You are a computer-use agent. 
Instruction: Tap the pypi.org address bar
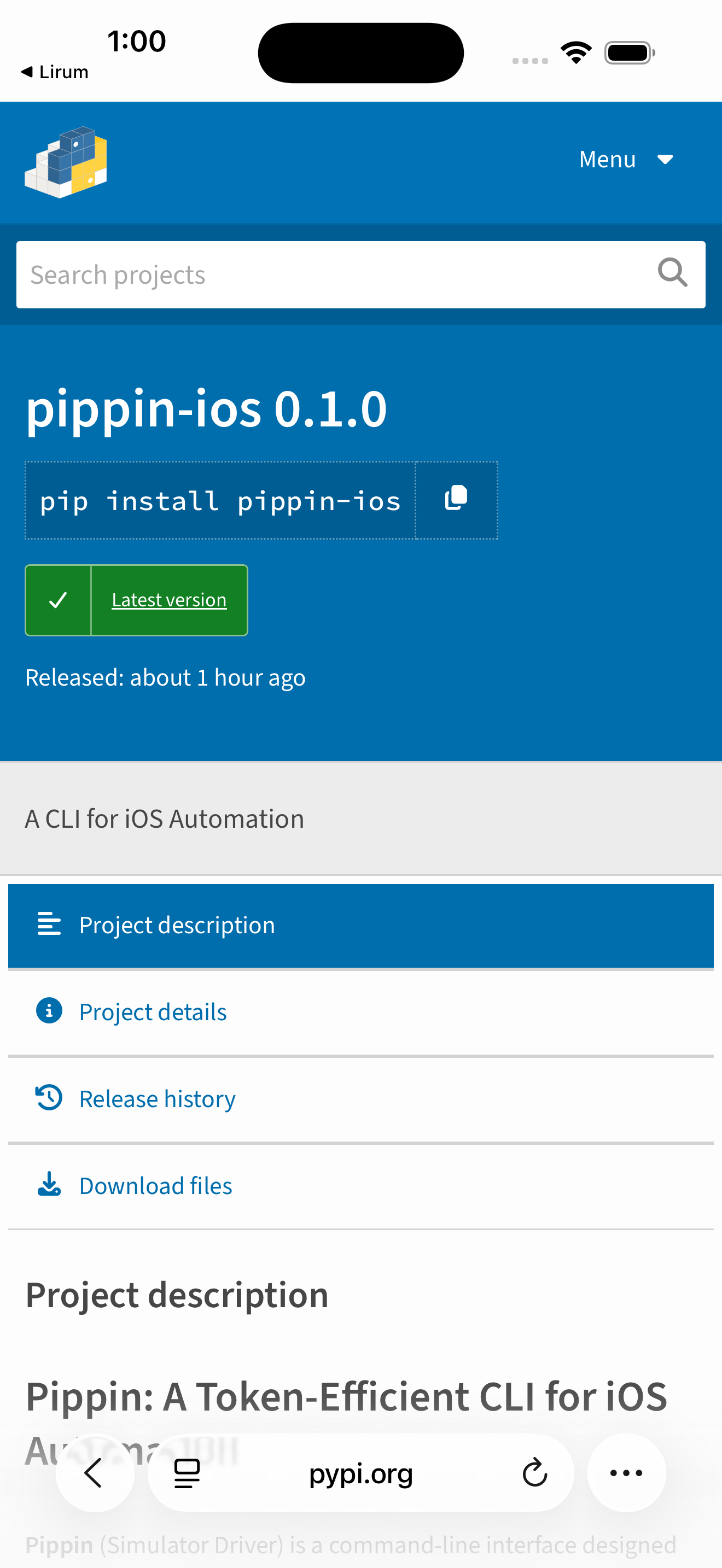tap(360, 1473)
